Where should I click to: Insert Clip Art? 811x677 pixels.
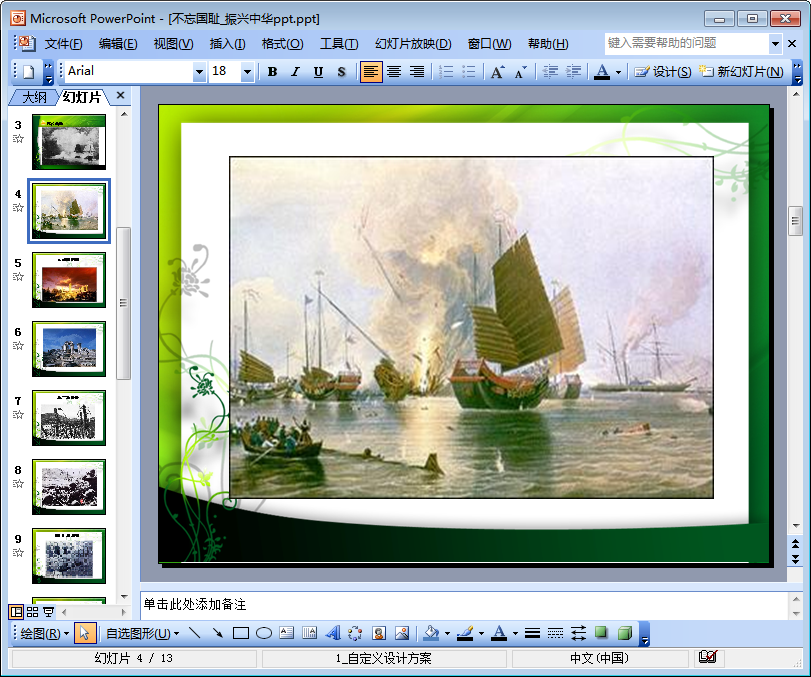click(379, 633)
